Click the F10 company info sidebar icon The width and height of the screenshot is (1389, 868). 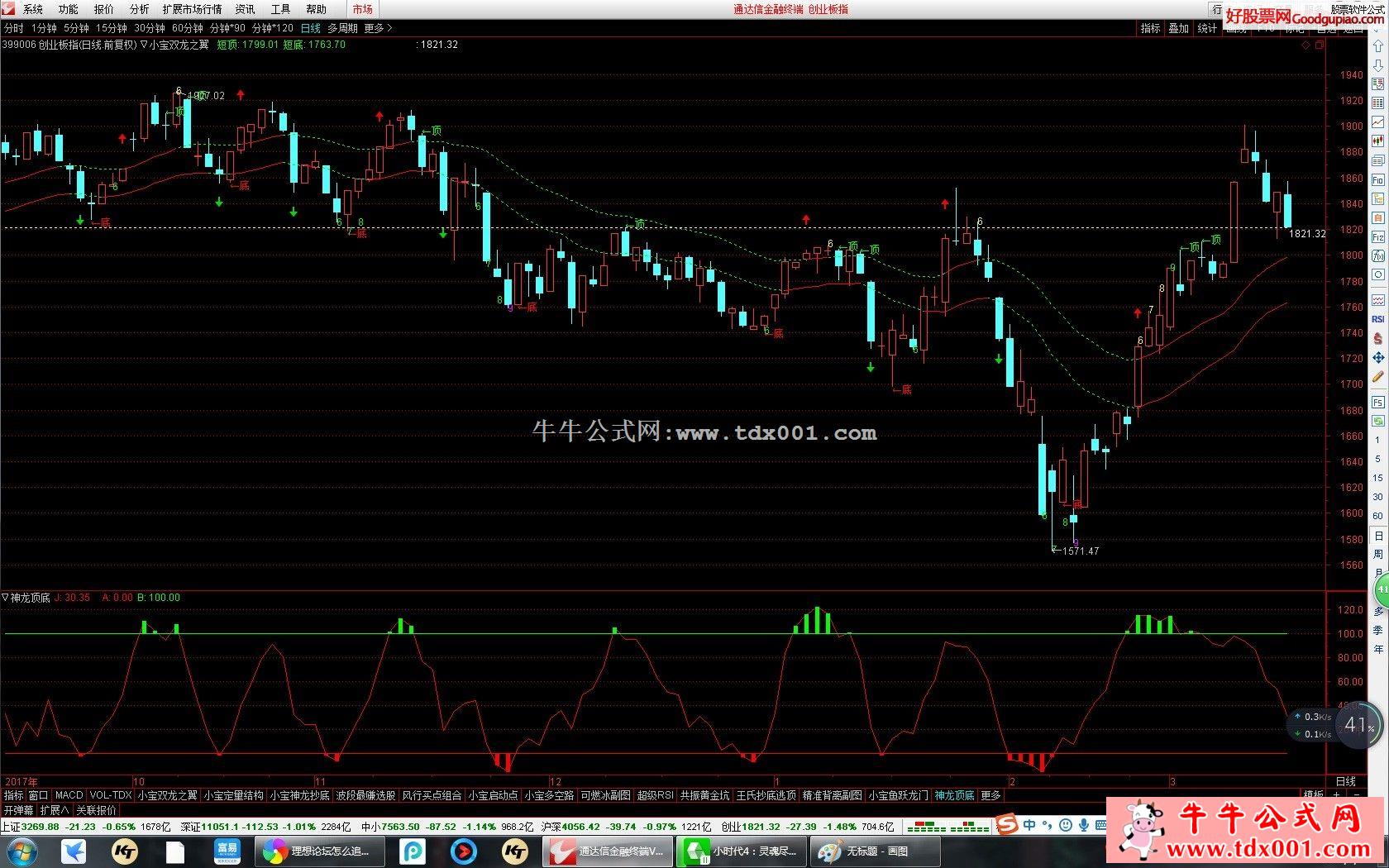(1377, 180)
